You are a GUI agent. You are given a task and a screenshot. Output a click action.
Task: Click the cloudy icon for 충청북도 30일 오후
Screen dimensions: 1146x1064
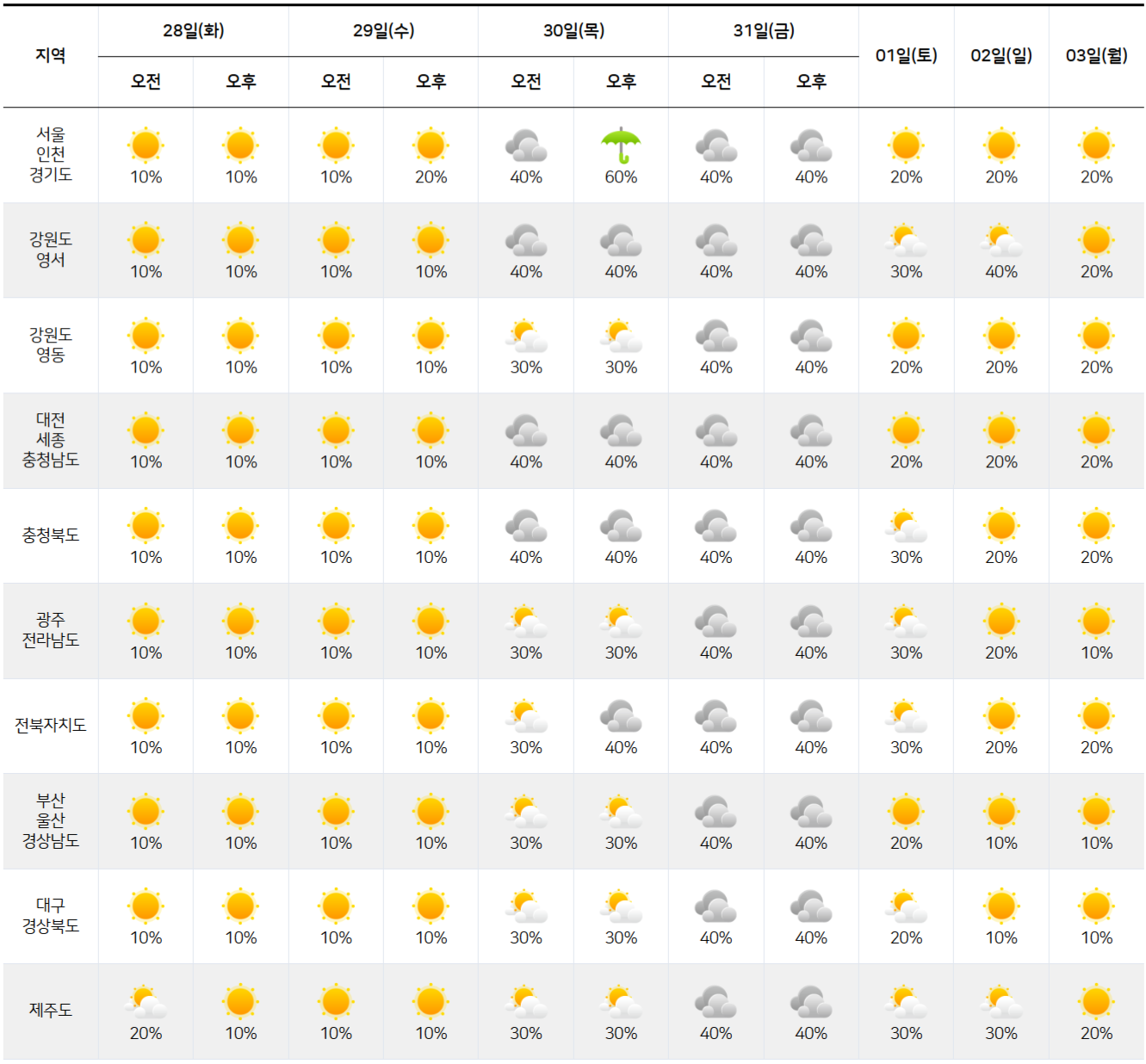[x=621, y=526]
